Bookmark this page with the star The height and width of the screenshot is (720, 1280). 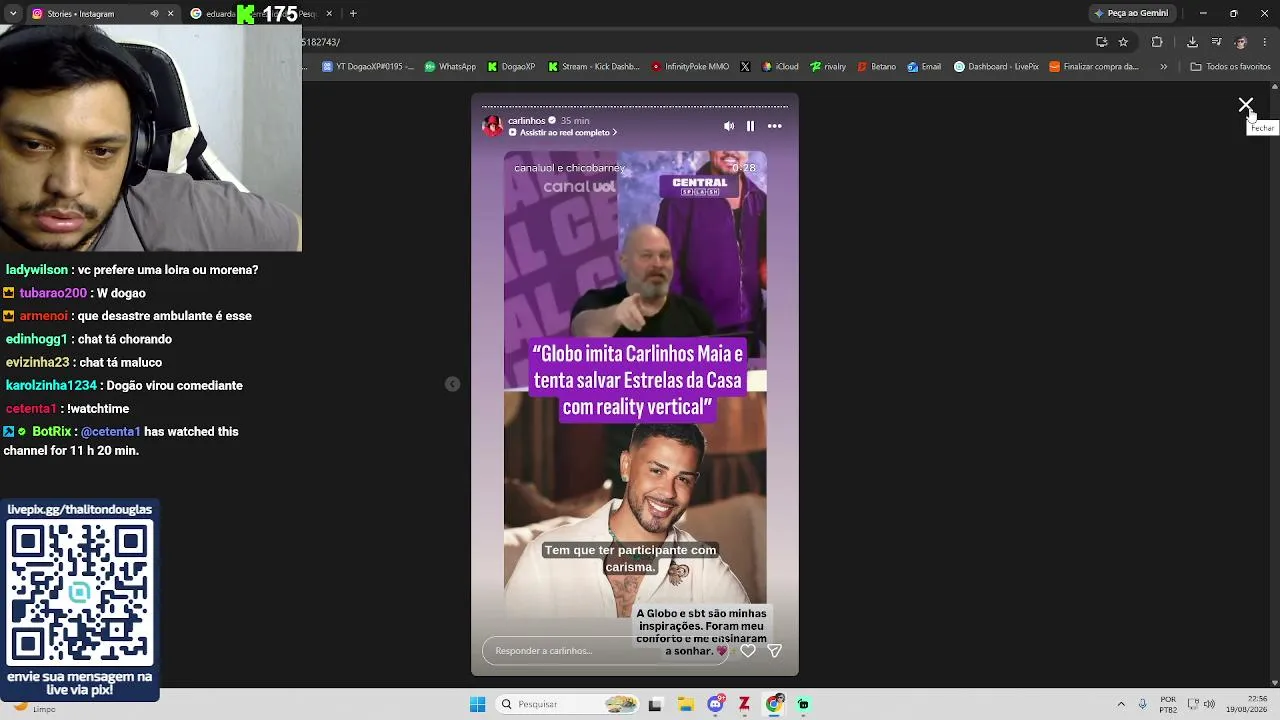(1123, 42)
